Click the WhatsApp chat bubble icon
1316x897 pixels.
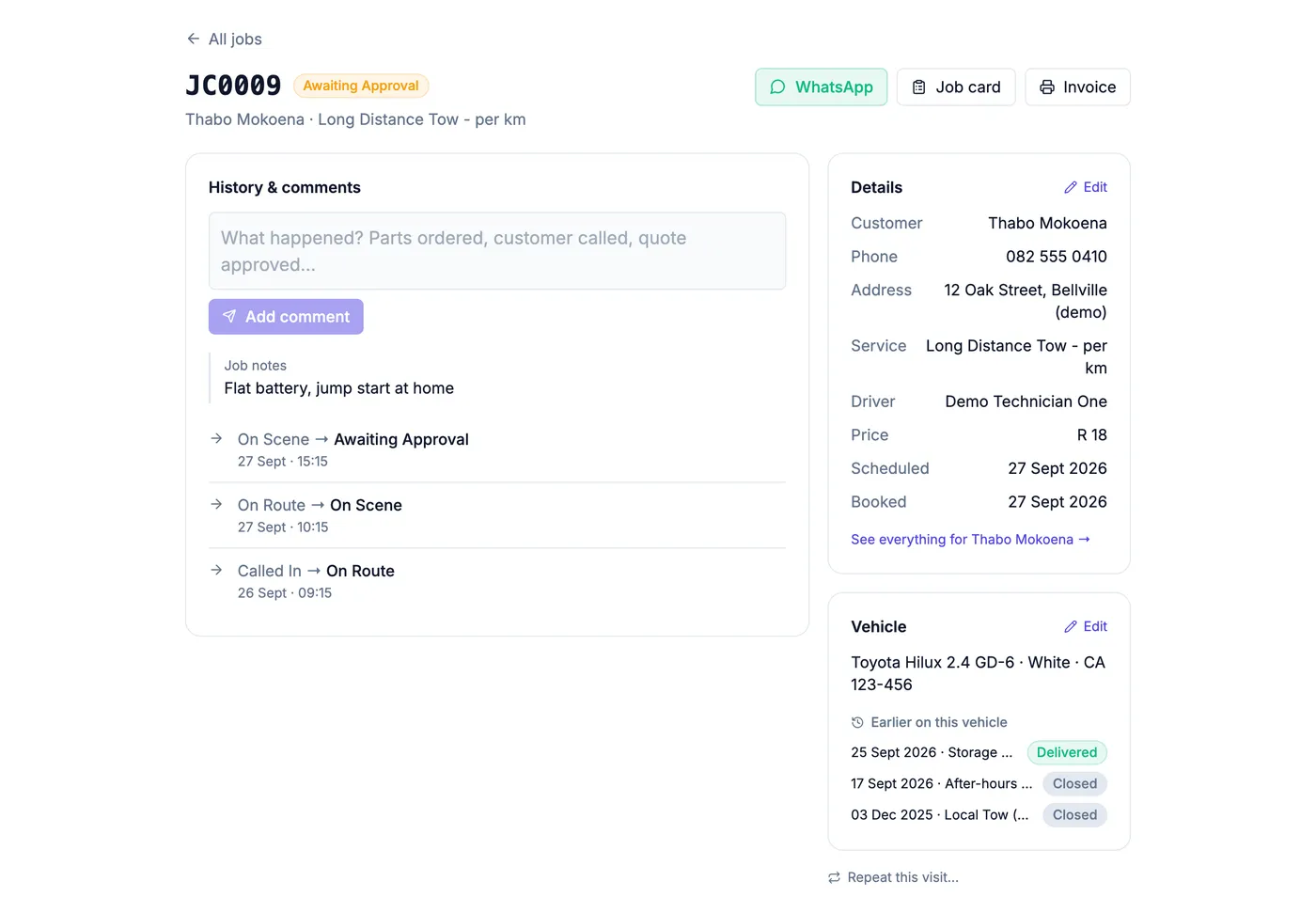click(x=777, y=87)
